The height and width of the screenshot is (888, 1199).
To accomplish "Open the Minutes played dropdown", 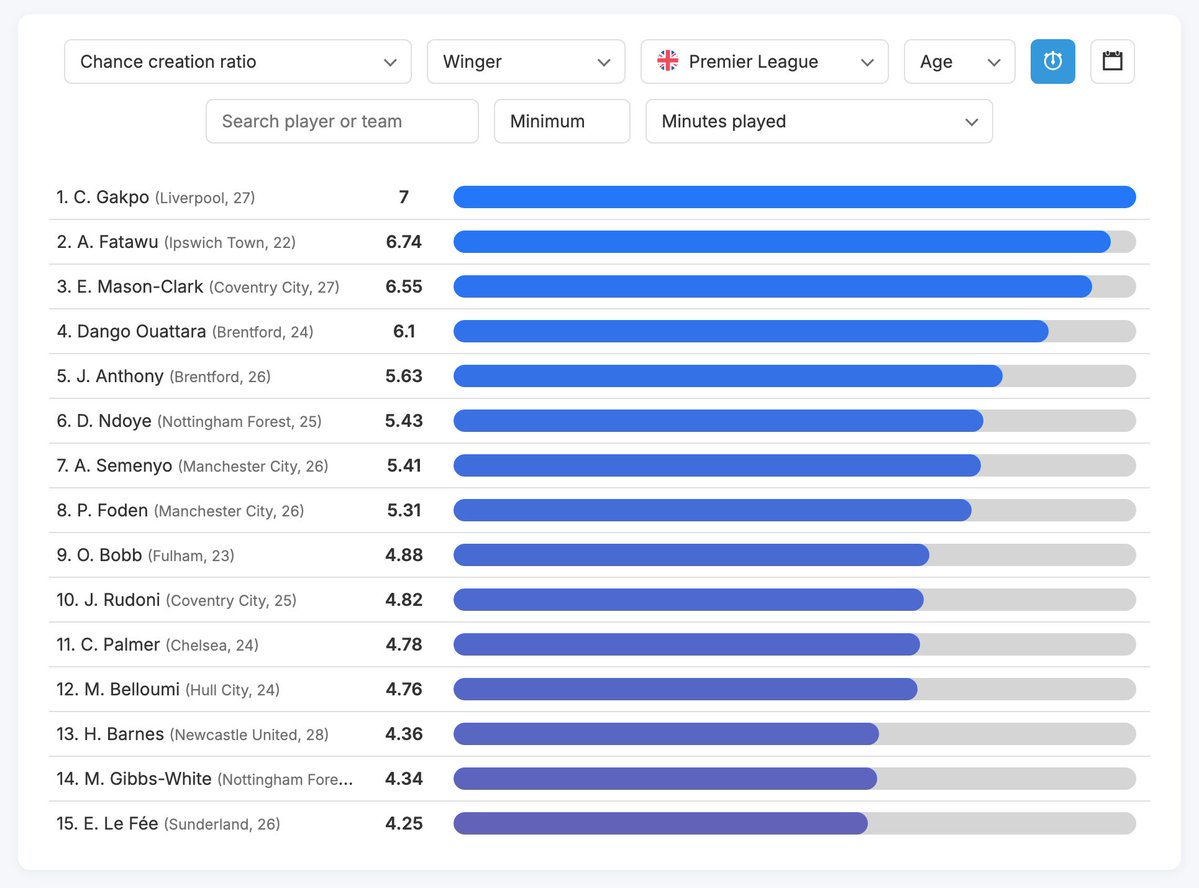I will pyautogui.click(x=819, y=121).
